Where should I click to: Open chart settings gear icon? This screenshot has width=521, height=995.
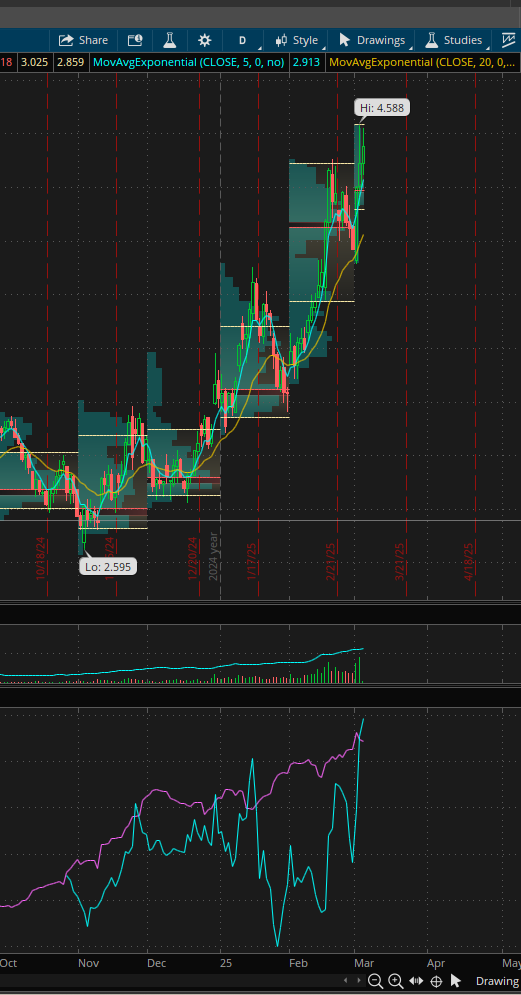click(204, 40)
